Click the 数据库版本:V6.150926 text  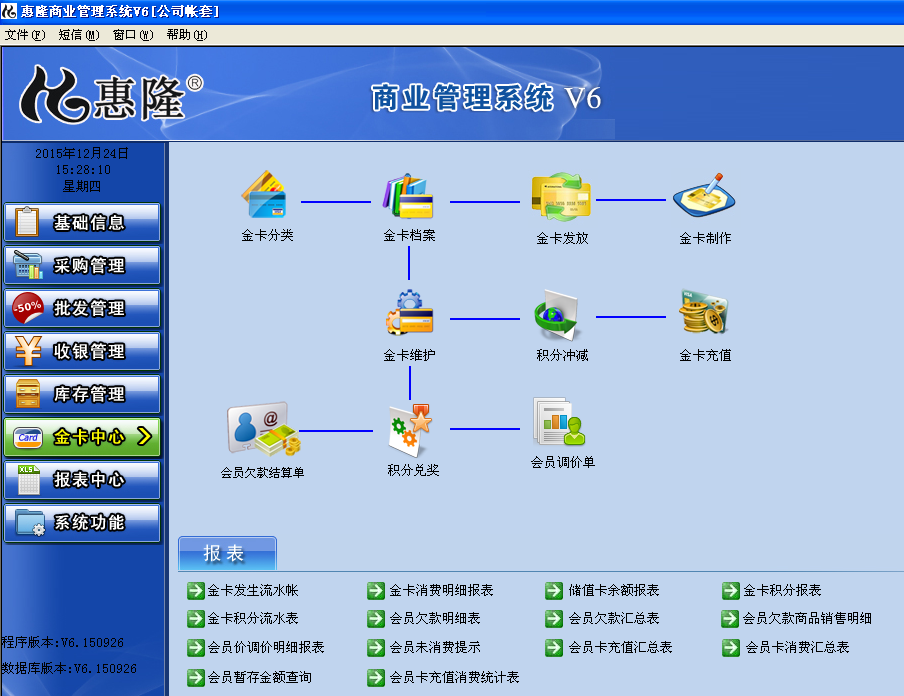pos(69,668)
